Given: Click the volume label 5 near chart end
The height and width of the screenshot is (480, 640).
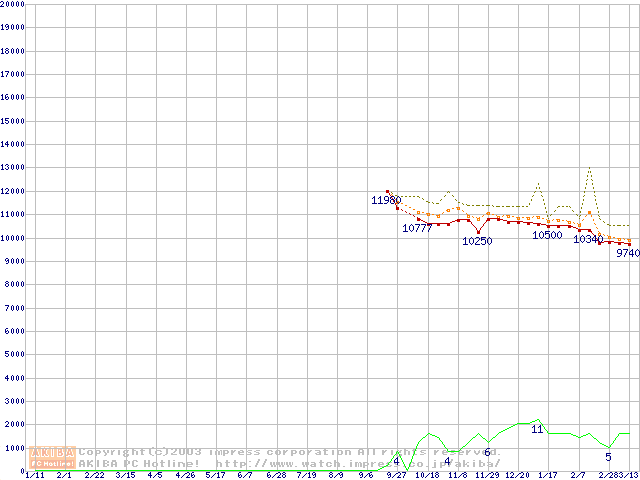Looking at the screenshot, I should (608, 457).
